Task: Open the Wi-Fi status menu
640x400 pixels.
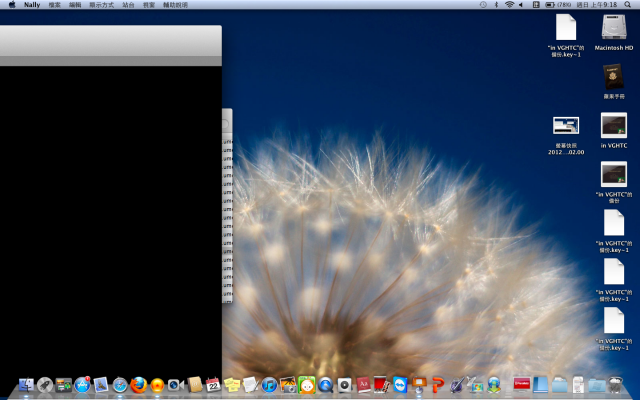Action: coord(509,4)
